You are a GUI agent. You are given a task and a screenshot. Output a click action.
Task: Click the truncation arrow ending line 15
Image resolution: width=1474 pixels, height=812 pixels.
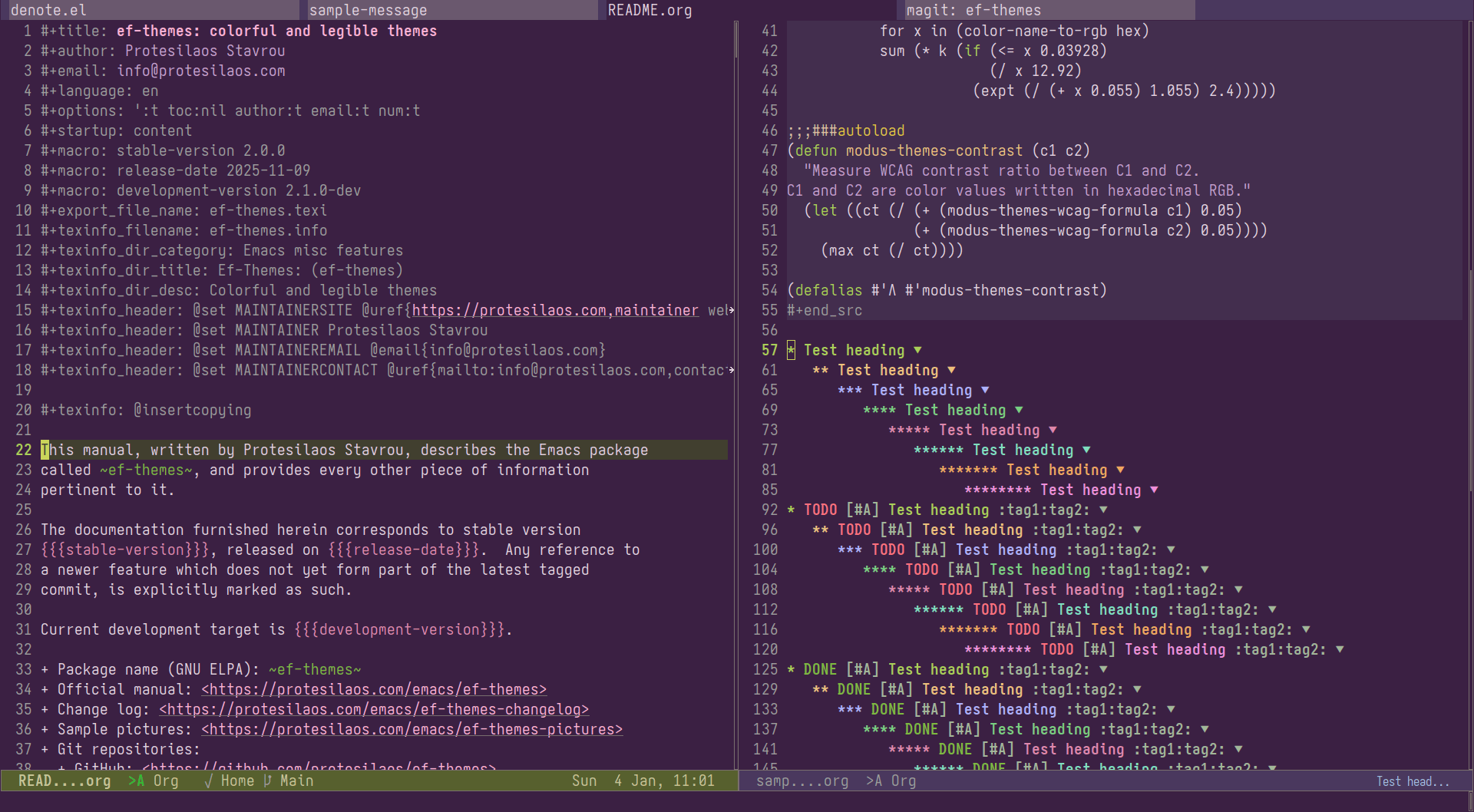point(731,311)
